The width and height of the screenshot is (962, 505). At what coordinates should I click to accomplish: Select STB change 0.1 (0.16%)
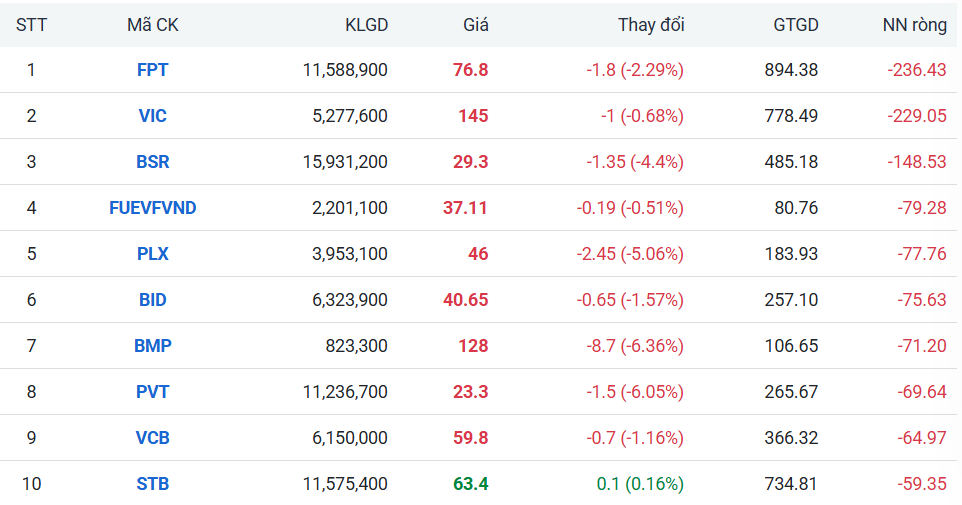640,484
